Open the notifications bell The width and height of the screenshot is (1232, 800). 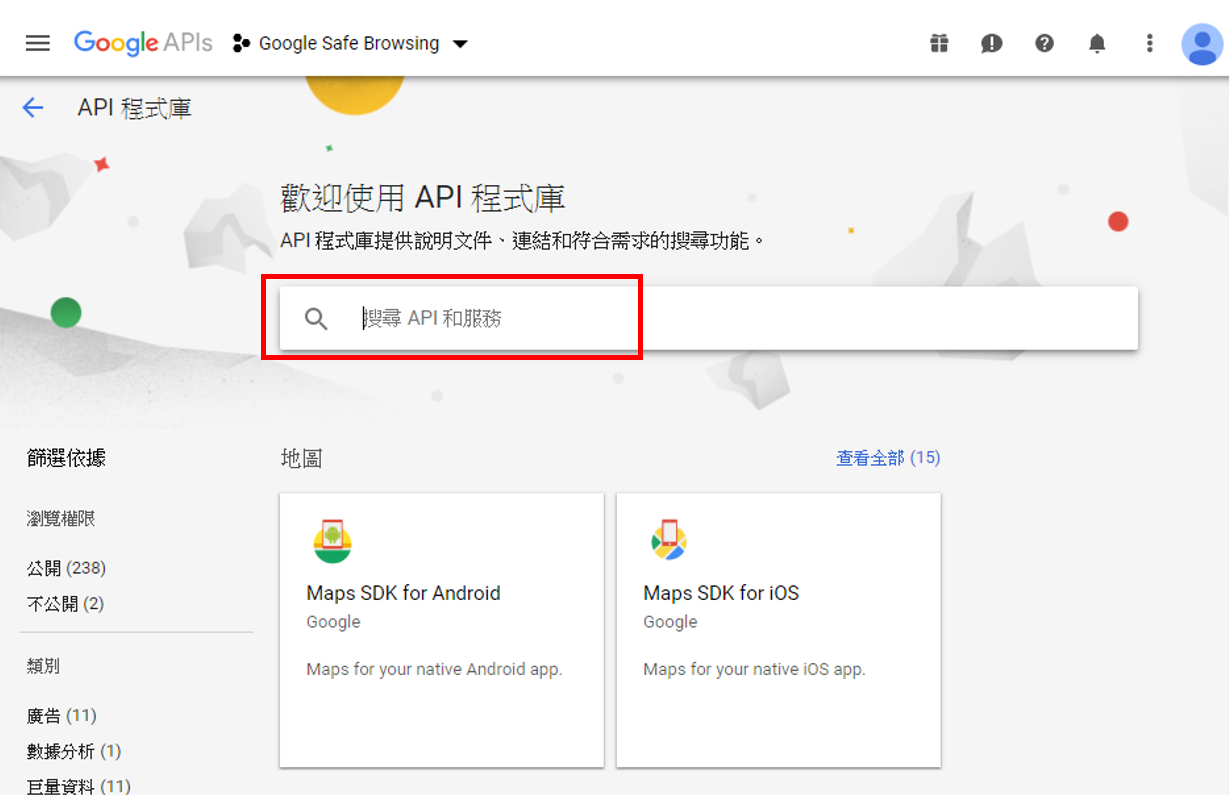pyautogui.click(x=1097, y=43)
